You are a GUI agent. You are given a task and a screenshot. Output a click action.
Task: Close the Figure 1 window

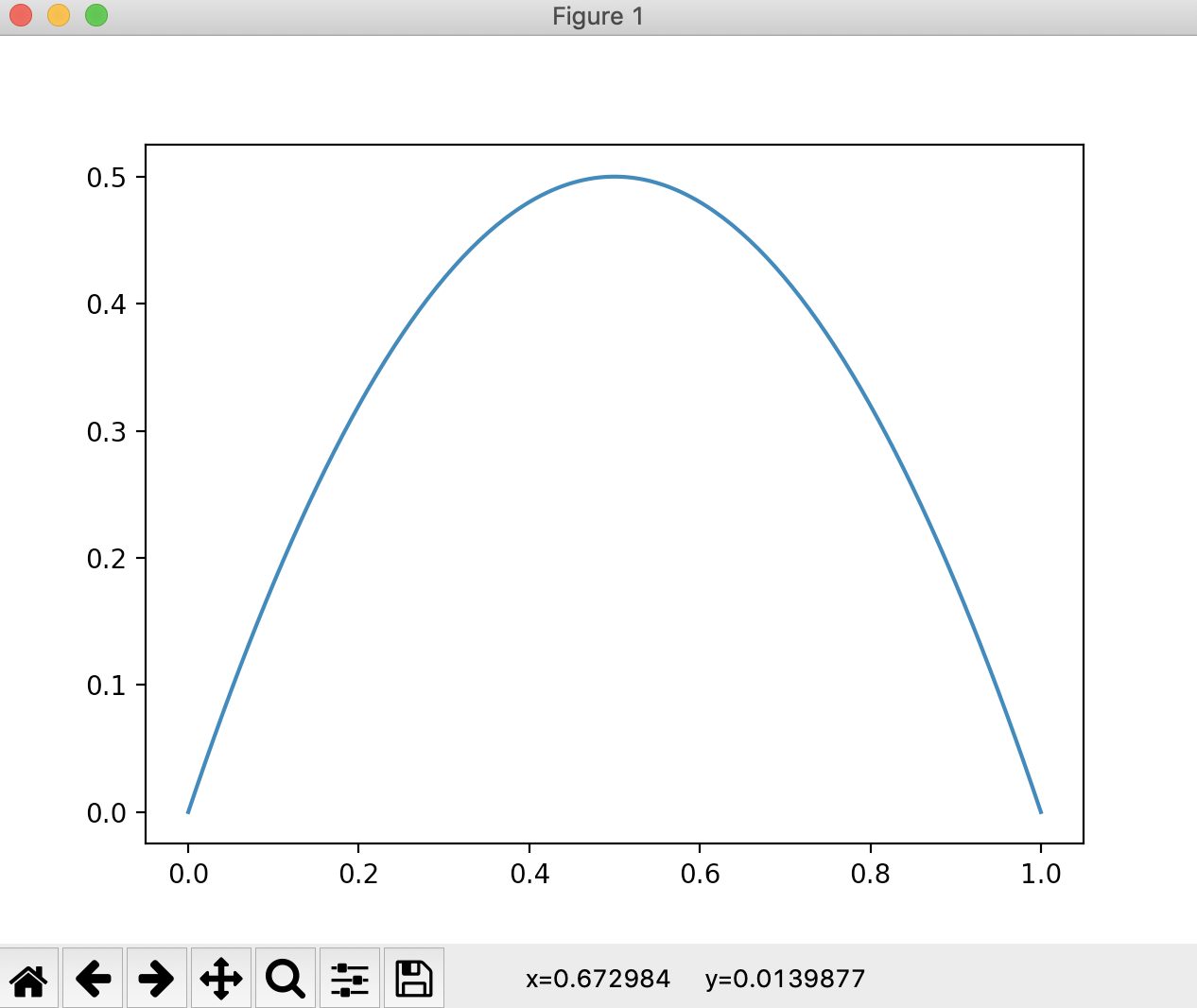21,16
